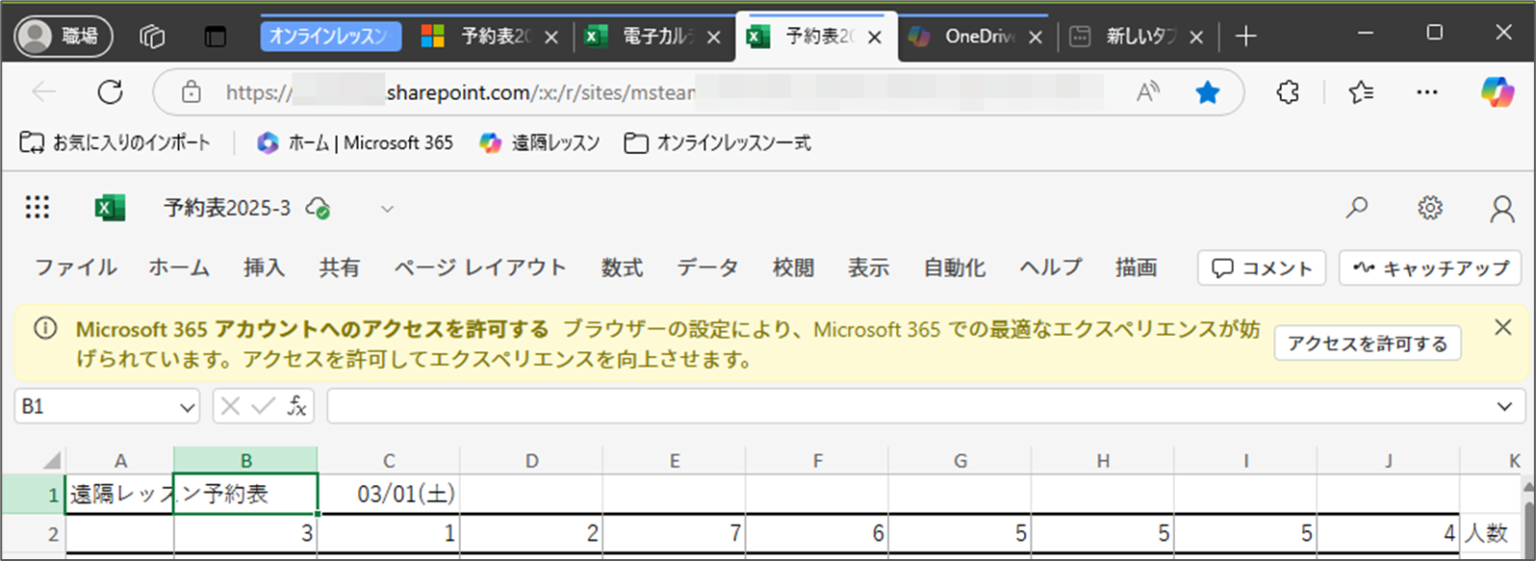The width and height of the screenshot is (1536, 561).
Task: Open the ページ レイアウト ribbon tab
Action: pyautogui.click(x=480, y=267)
